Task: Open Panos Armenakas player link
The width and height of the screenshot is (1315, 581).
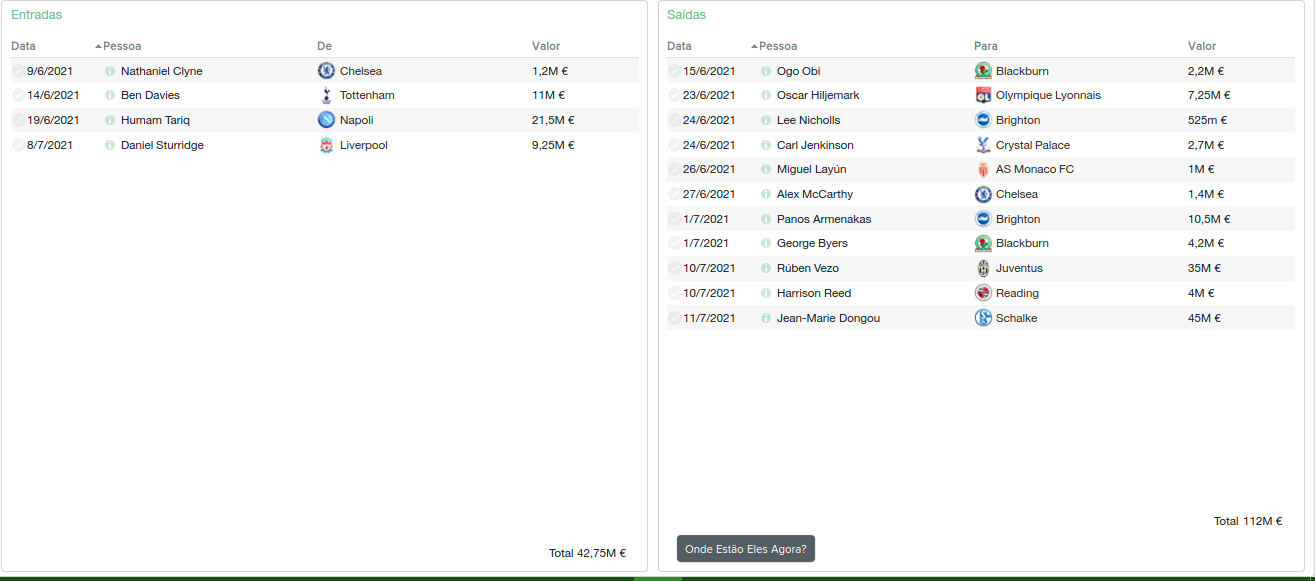Action: tap(824, 219)
